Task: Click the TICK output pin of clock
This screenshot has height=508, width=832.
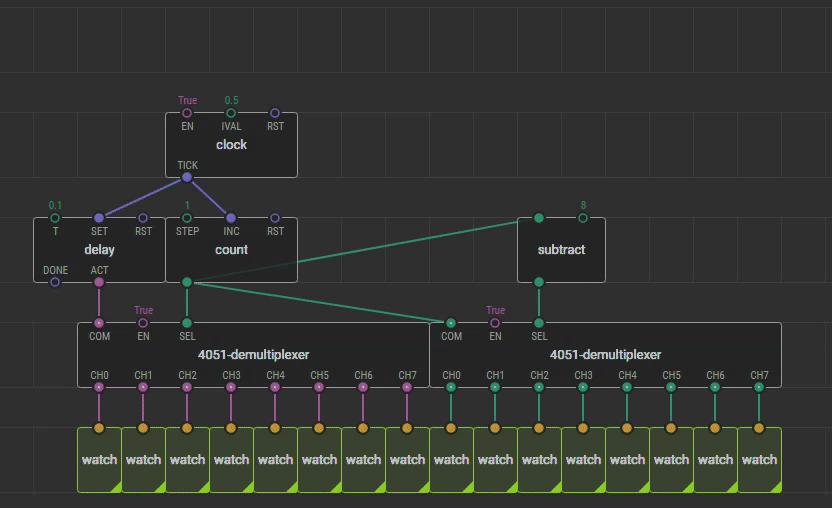Action: 187,177
